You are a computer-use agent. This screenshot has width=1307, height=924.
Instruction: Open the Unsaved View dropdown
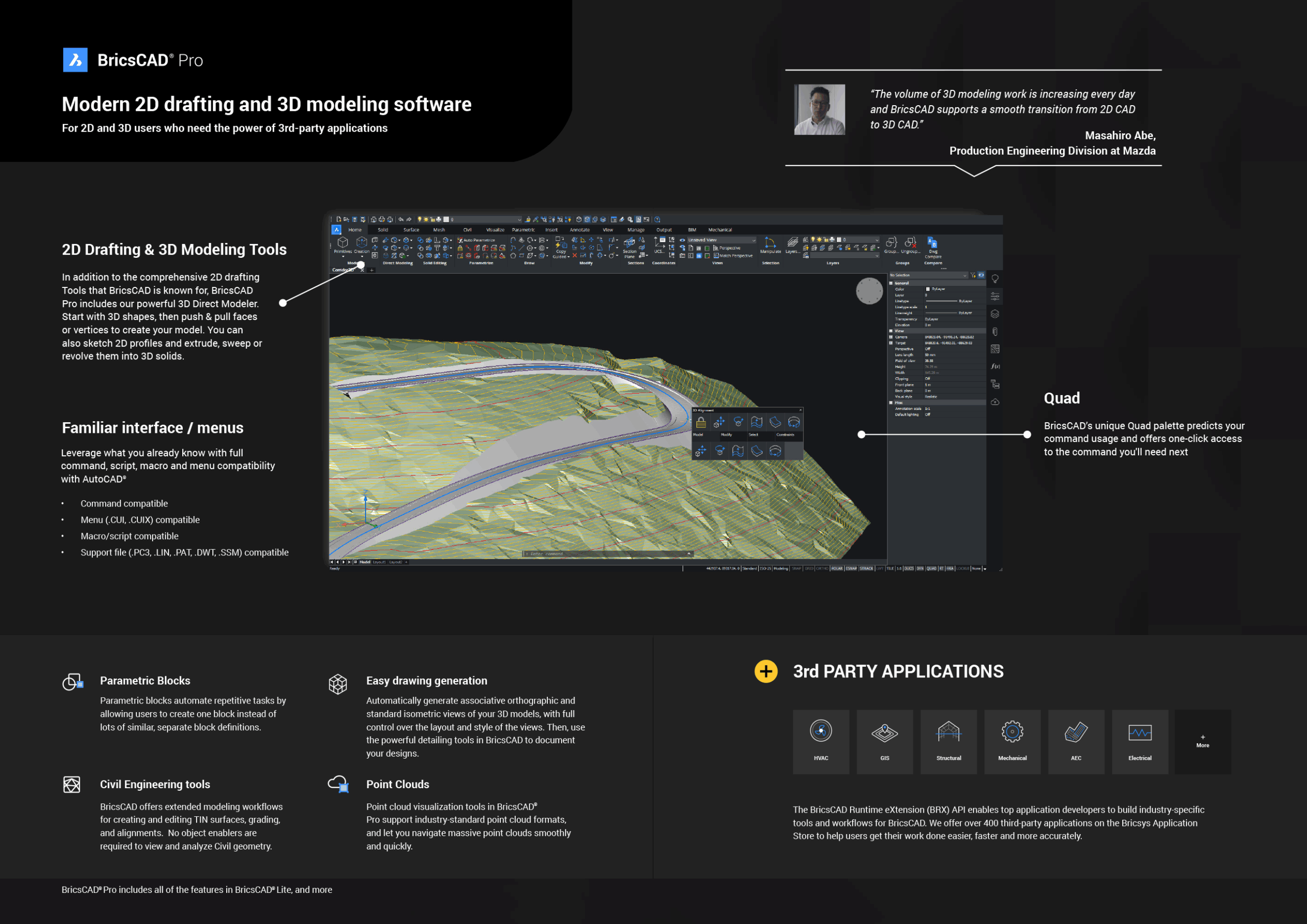coord(721,240)
